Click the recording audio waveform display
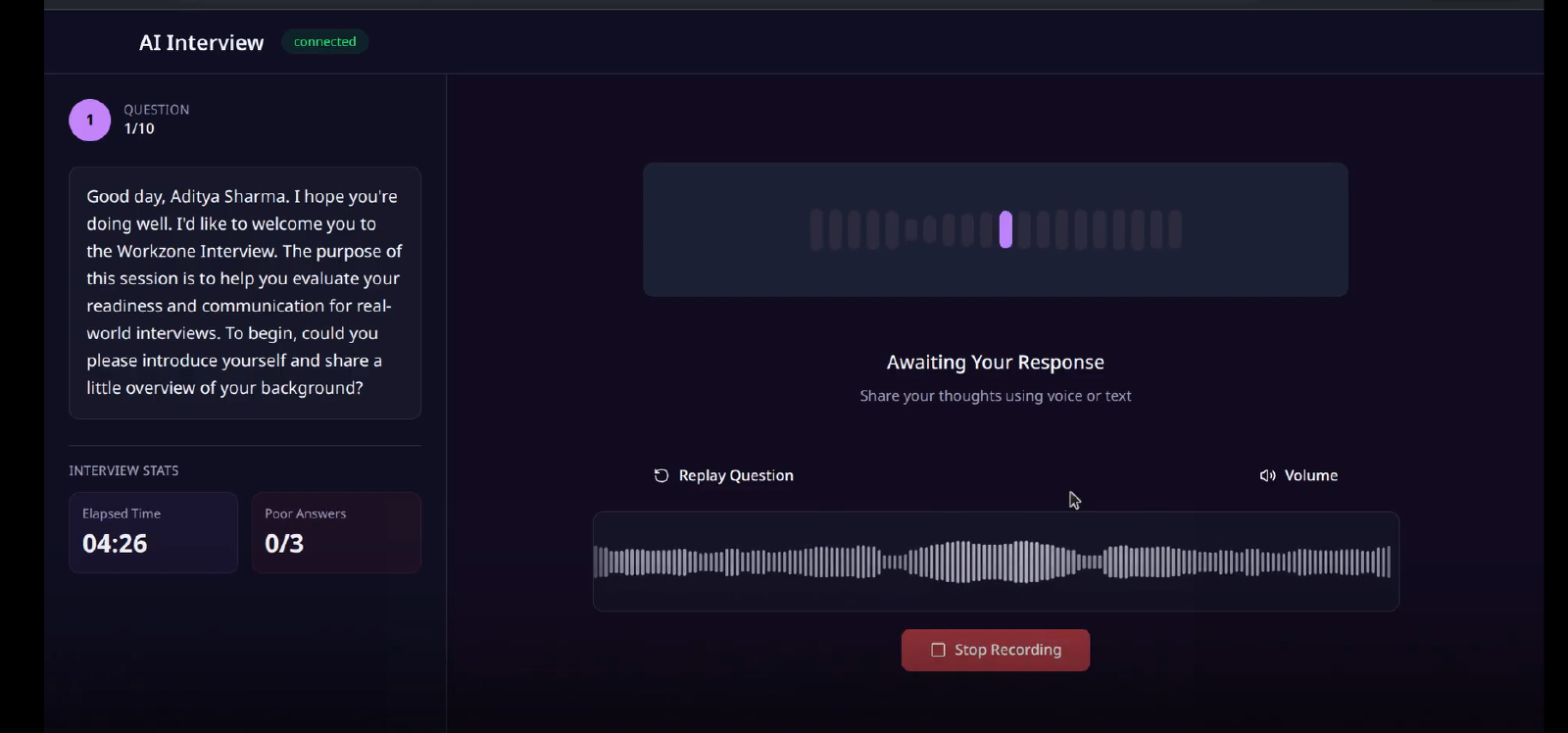 (996, 562)
